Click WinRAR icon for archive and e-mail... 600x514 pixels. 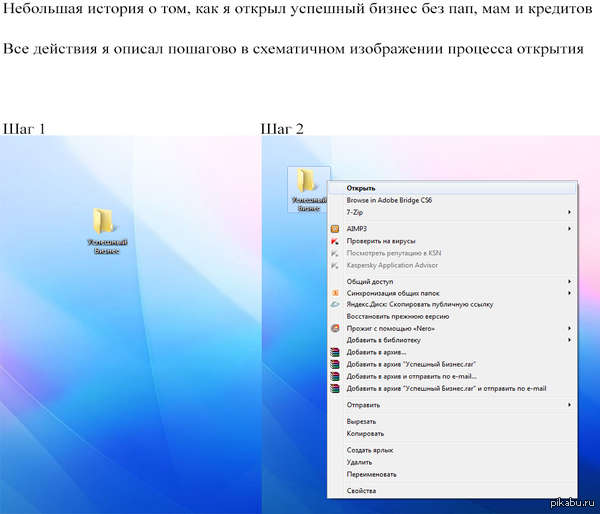pos(335,377)
